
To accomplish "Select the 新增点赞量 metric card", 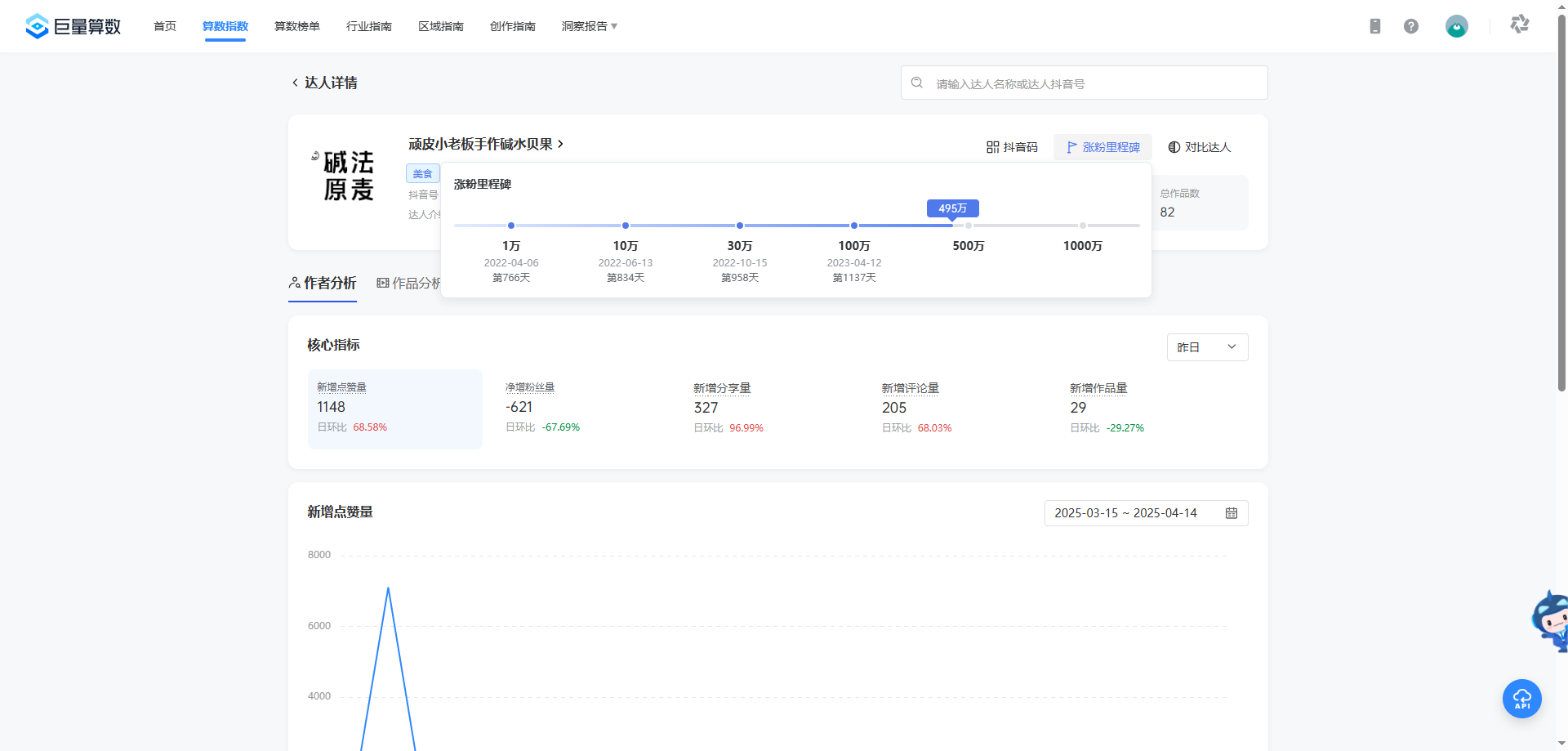I will pyautogui.click(x=395, y=409).
